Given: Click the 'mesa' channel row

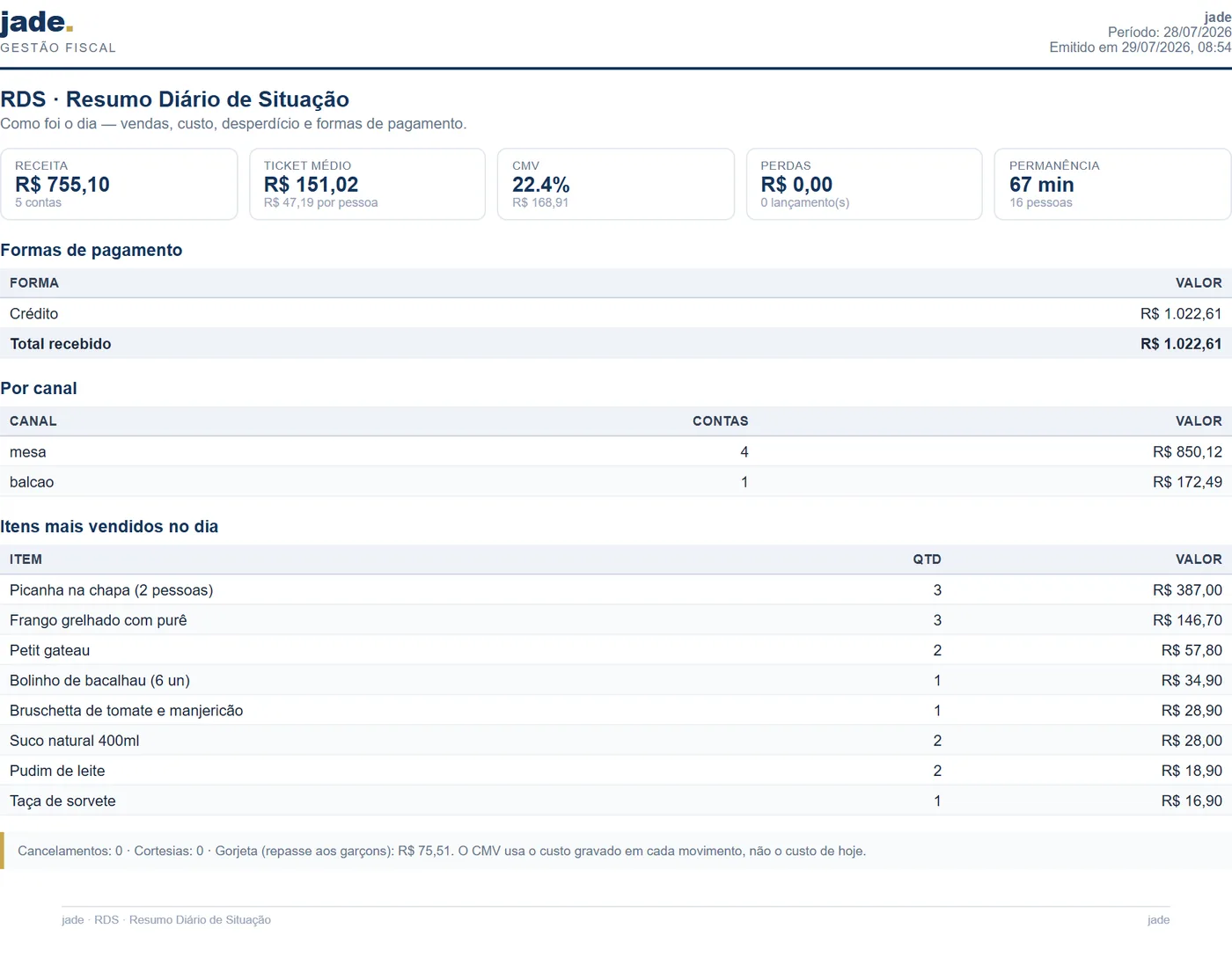Looking at the screenshot, I should (616, 452).
